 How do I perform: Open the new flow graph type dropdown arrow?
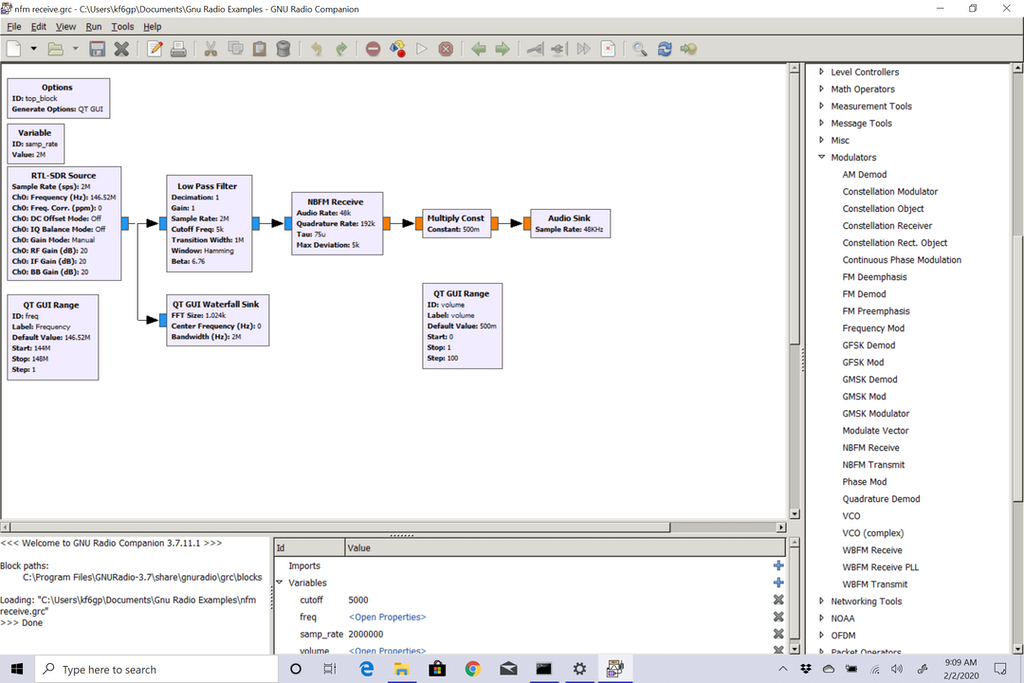pos(33,49)
